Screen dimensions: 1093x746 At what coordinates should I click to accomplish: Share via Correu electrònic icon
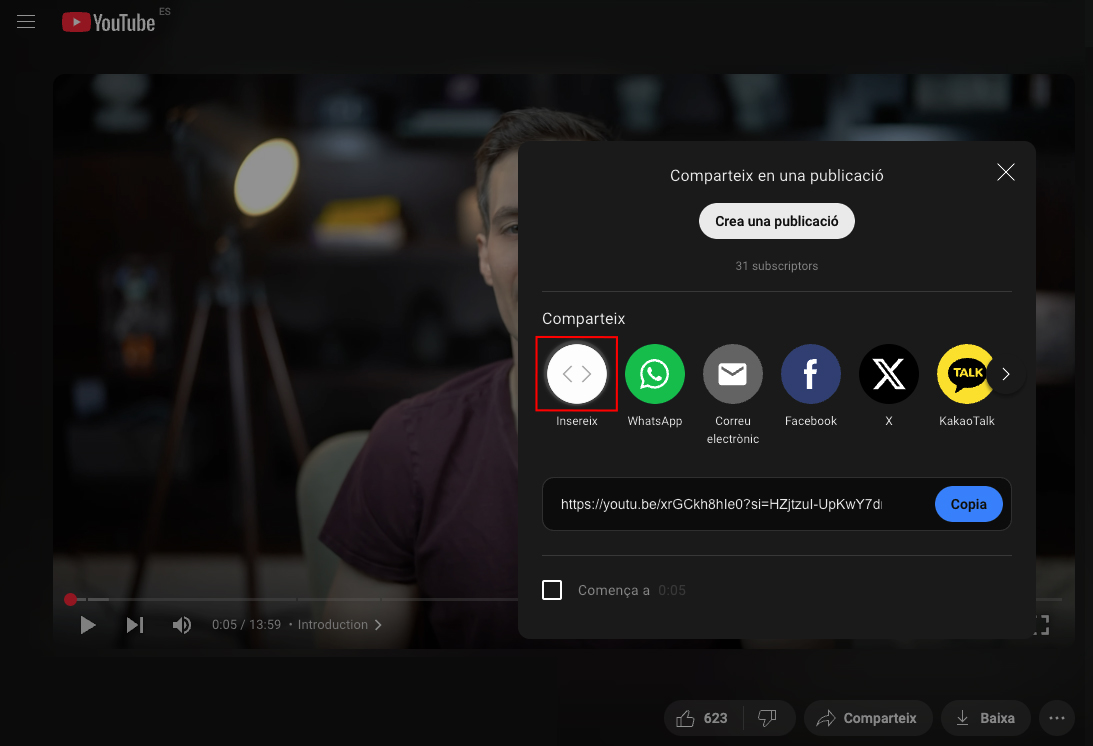[733, 374]
